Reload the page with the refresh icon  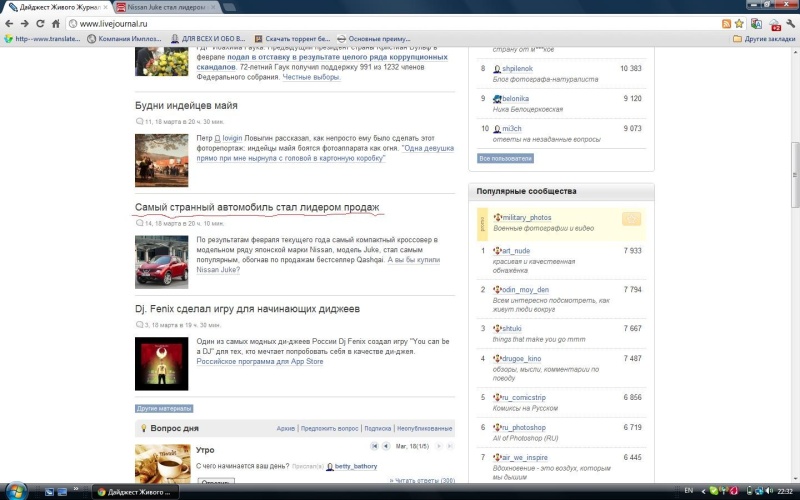click(40, 23)
